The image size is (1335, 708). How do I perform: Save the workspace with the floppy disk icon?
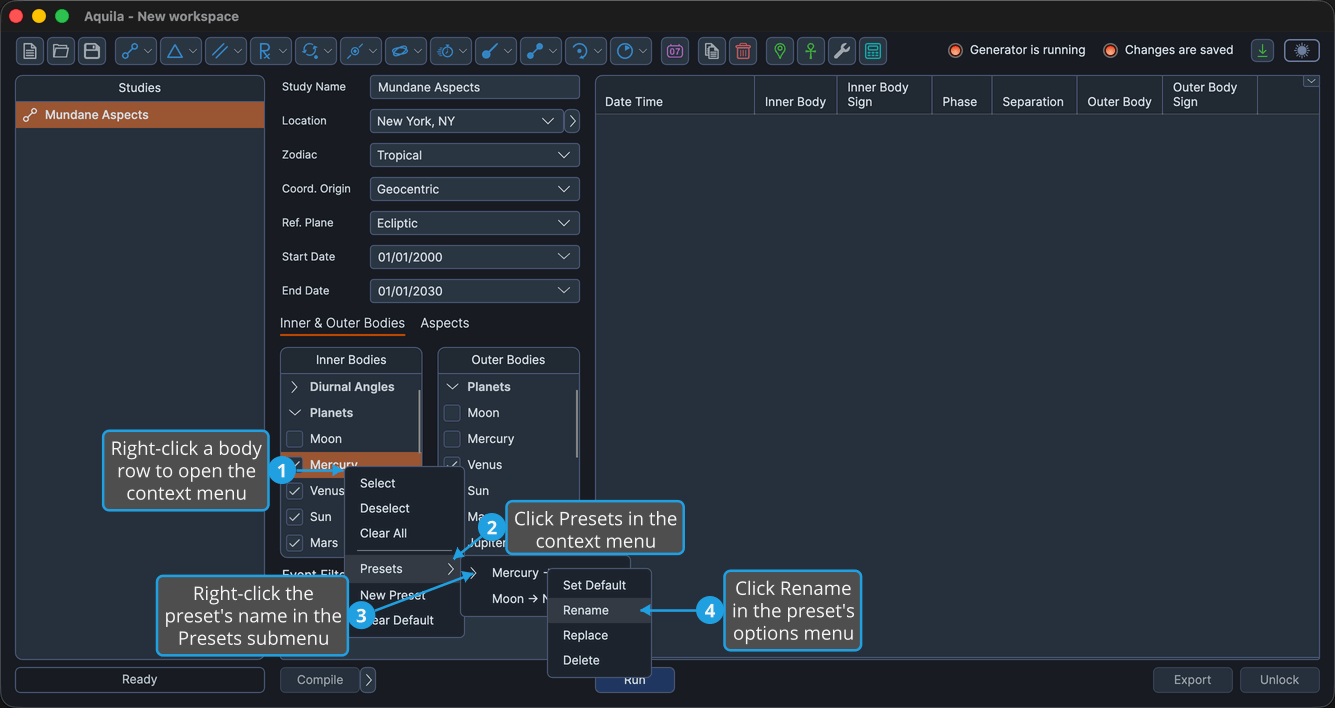(x=92, y=51)
